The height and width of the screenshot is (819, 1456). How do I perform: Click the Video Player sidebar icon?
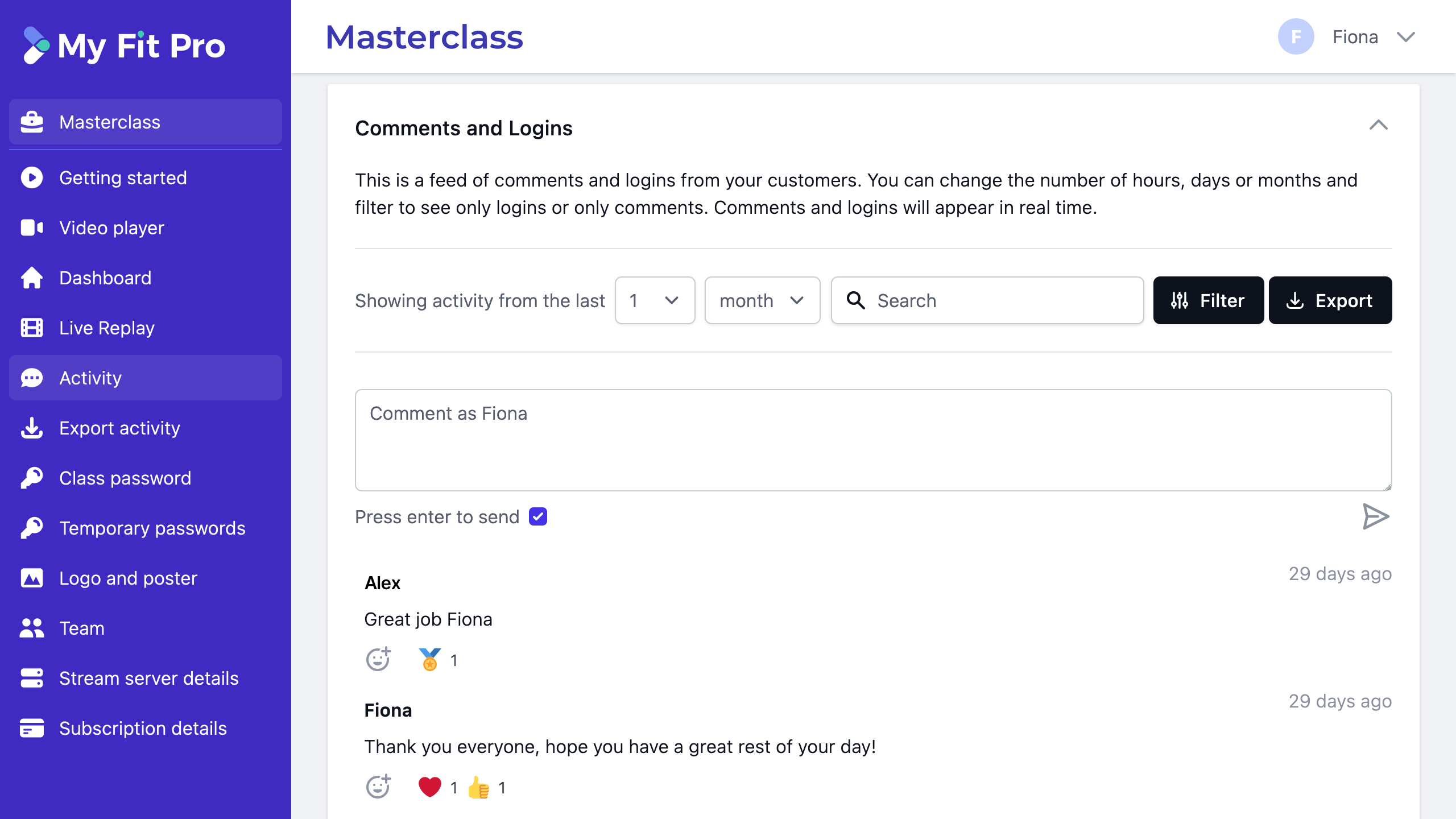pos(31,228)
